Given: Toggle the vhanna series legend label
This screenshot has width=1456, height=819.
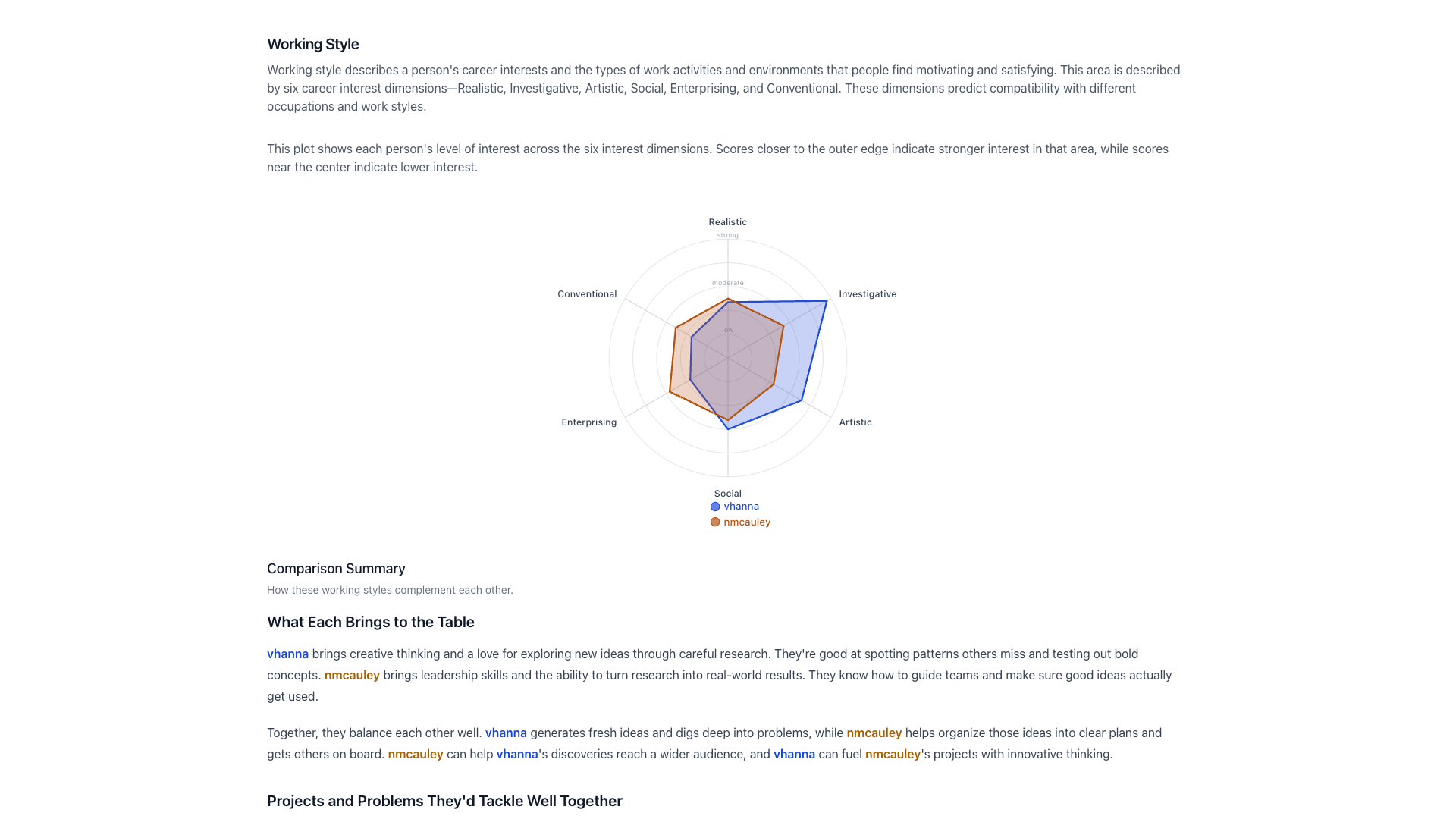Looking at the screenshot, I should 741,507.
